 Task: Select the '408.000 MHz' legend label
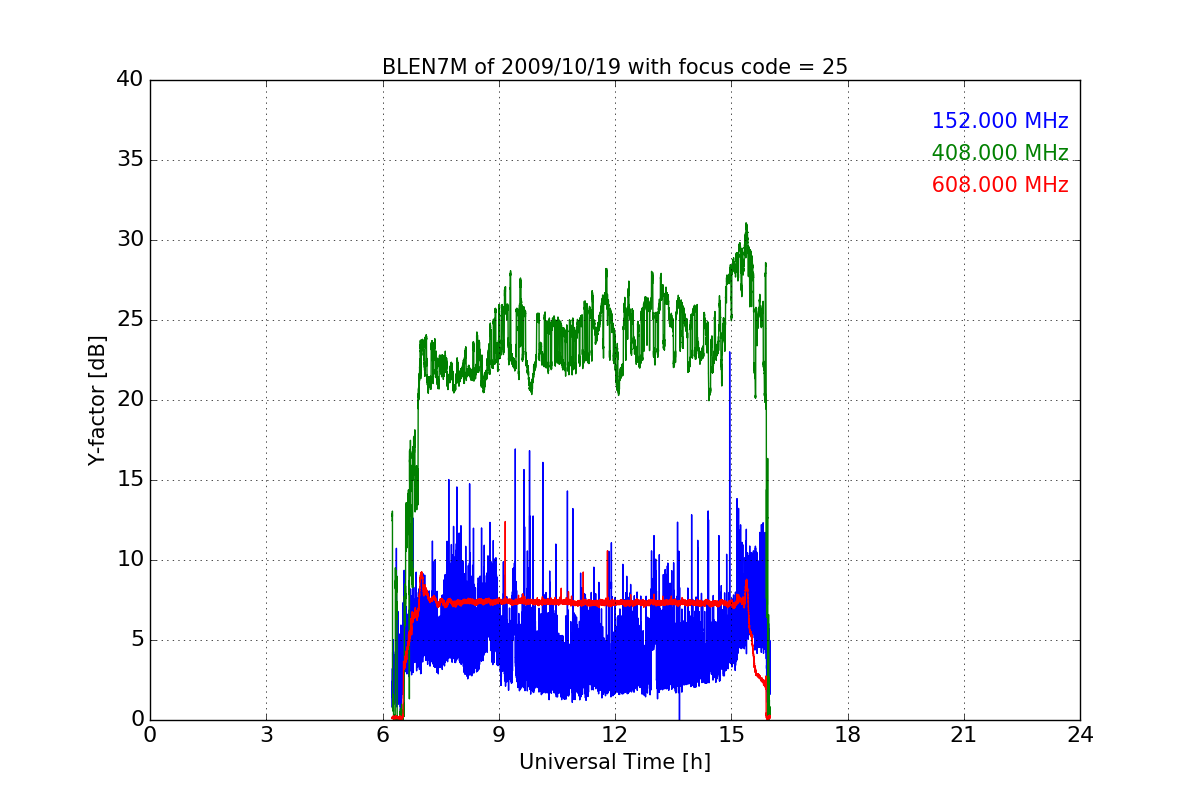tap(1000, 153)
